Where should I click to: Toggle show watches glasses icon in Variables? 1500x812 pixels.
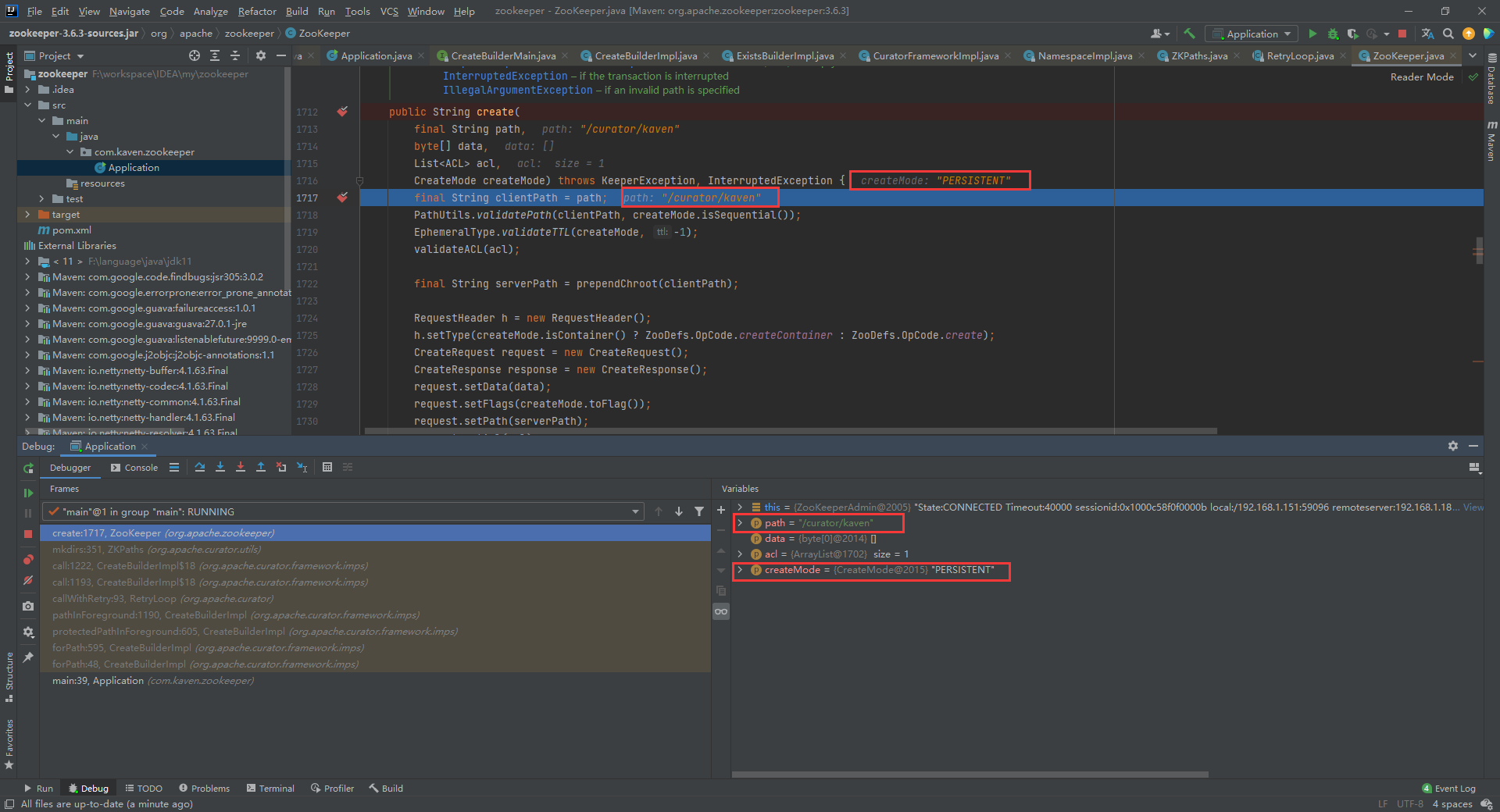(x=721, y=611)
